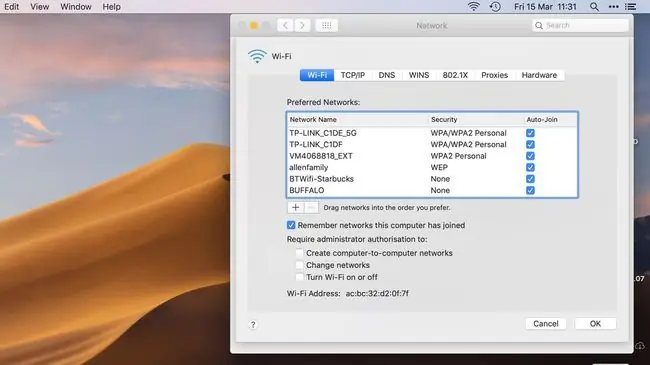
Task: Select the BTWifi-Starbucks network row
Action: 432,179
